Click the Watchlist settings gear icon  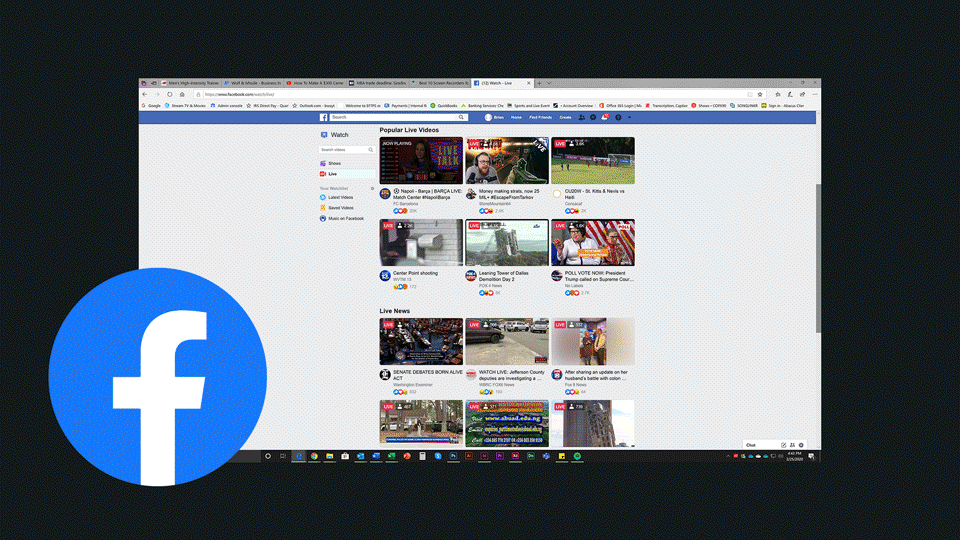click(372, 189)
